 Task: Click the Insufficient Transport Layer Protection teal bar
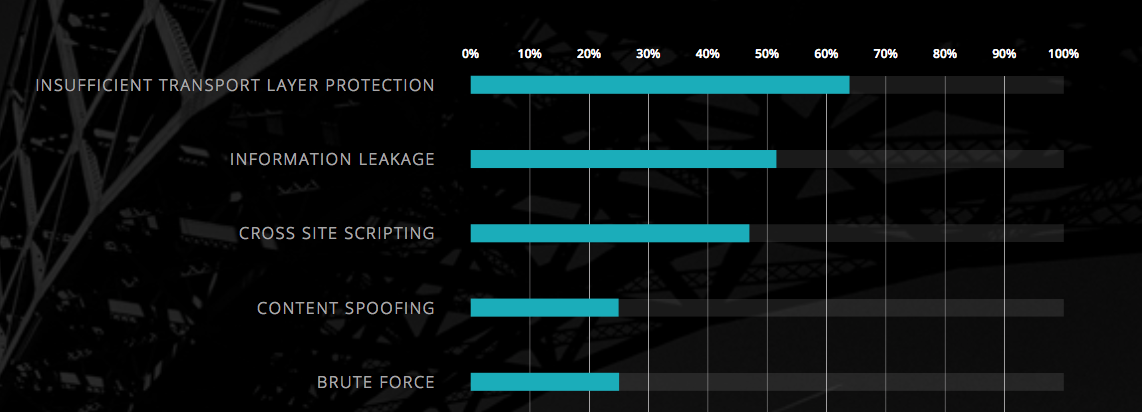[x=660, y=85]
